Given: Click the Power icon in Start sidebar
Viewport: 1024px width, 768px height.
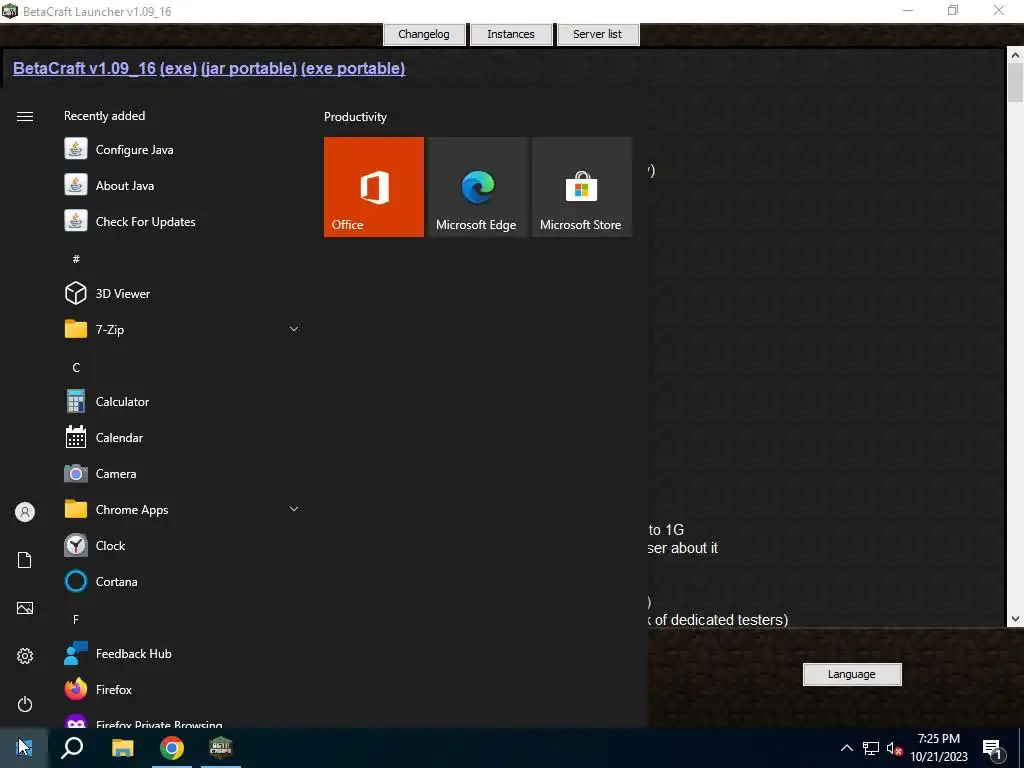Looking at the screenshot, I should click(x=25, y=704).
